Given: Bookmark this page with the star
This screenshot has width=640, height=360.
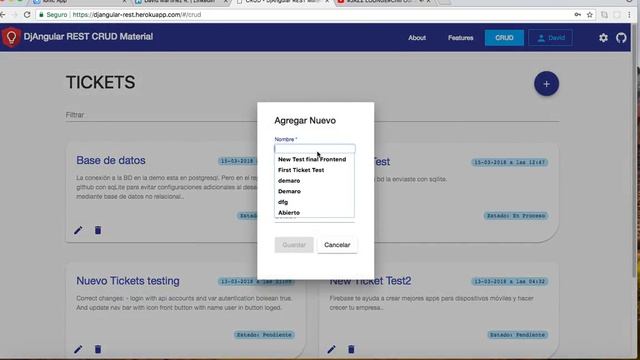Looking at the screenshot, I should 590,15.
